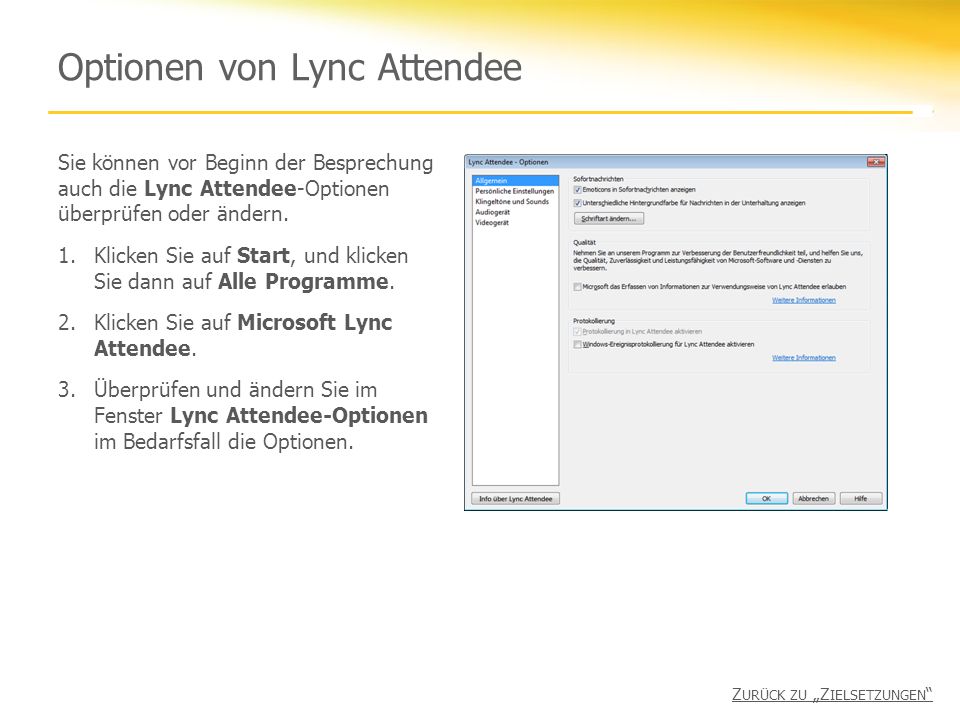Click the Schriftart ändern button
This screenshot has height=720, width=960.
click(x=609, y=219)
